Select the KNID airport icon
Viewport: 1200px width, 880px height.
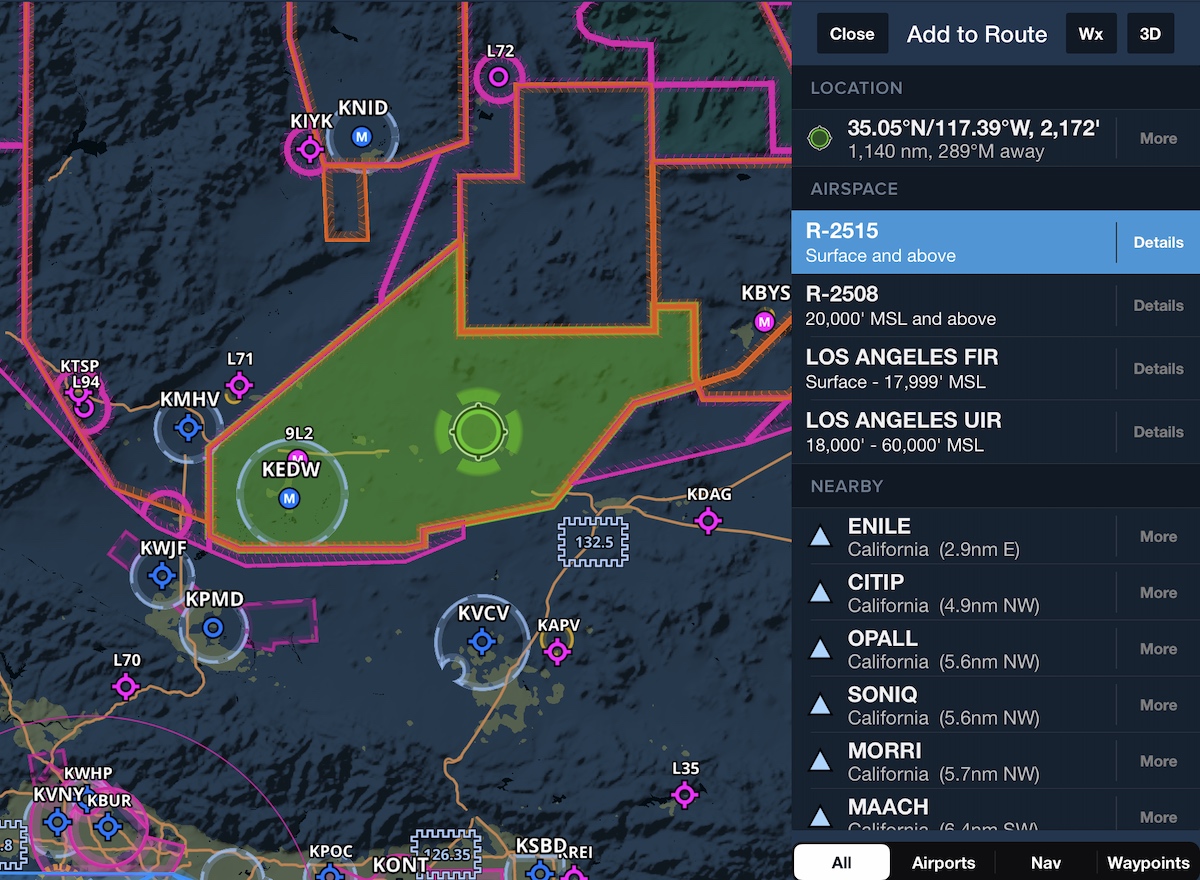pyautogui.click(x=362, y=135)
